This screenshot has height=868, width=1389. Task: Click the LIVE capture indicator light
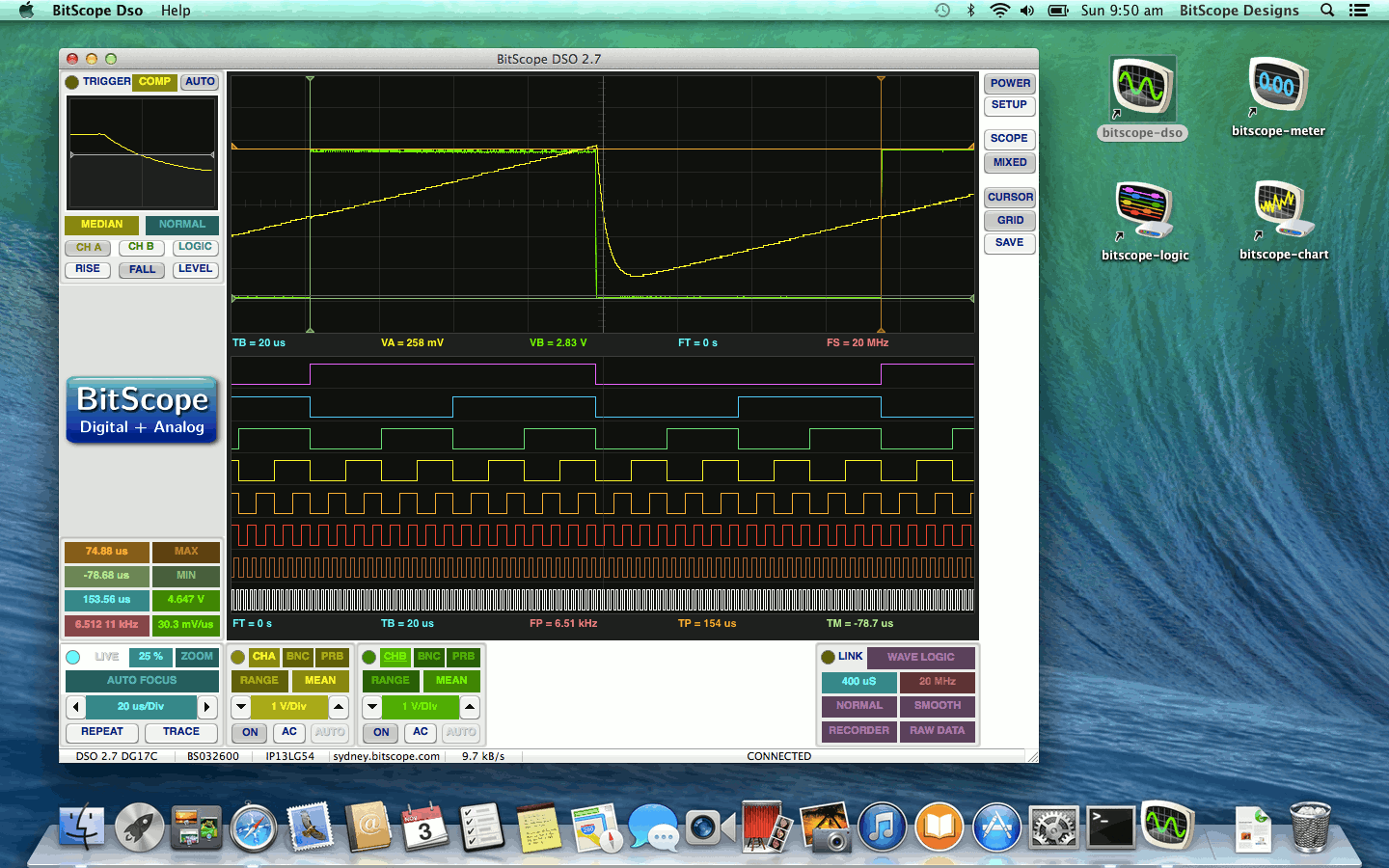73,657
